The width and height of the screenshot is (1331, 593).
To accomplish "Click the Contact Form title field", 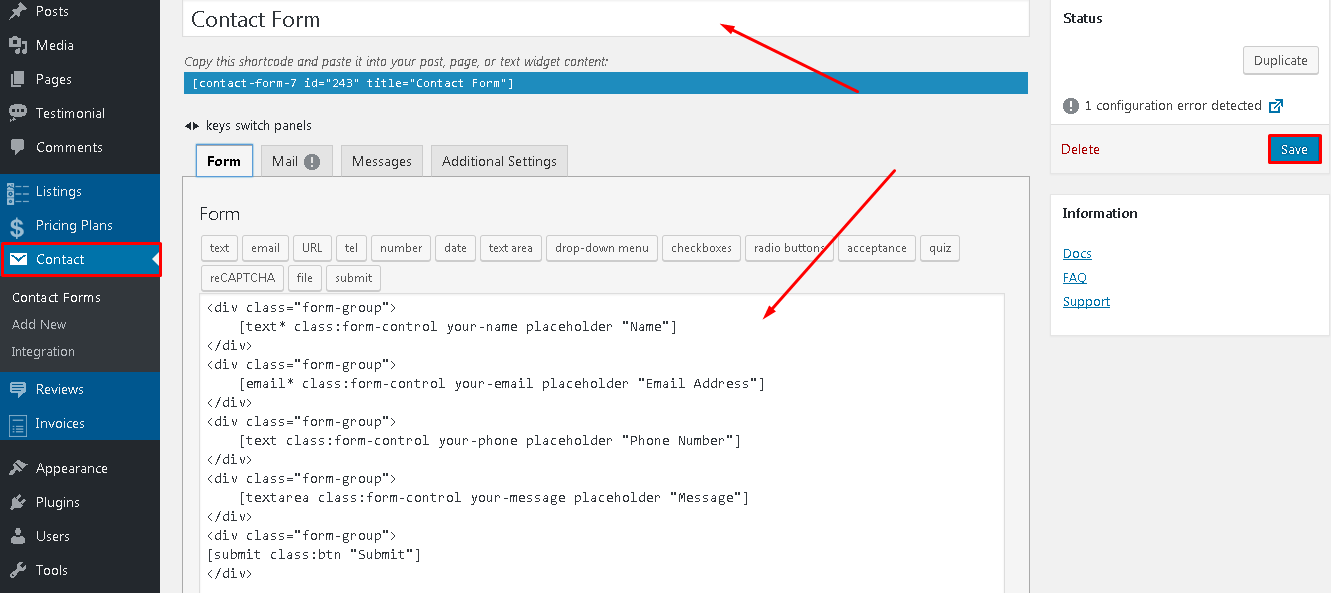I will click(605, 19).
